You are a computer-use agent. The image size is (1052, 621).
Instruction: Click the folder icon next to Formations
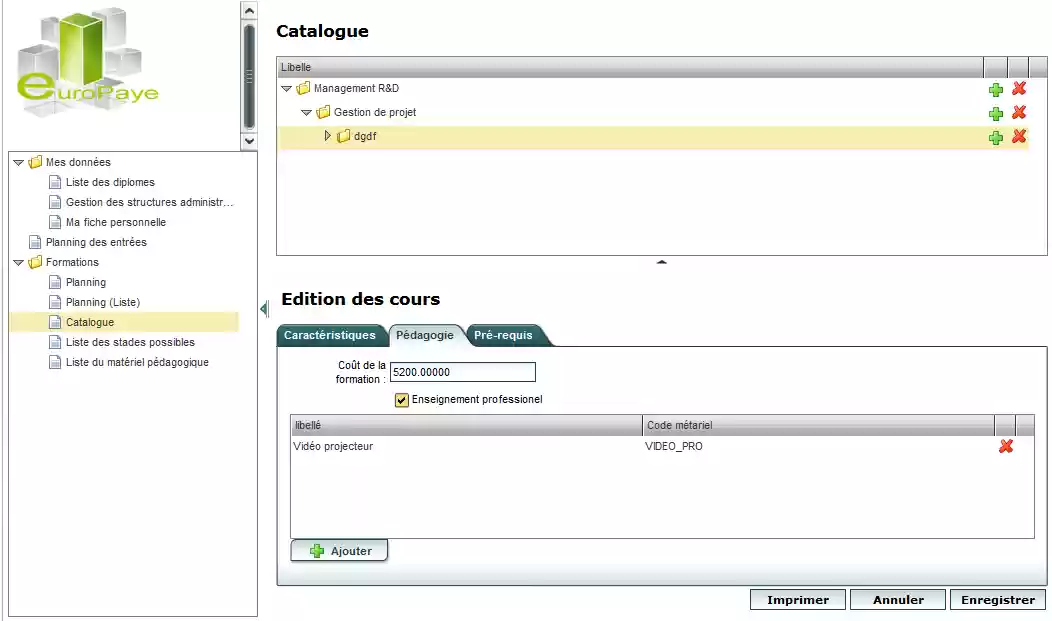point(34,262)
